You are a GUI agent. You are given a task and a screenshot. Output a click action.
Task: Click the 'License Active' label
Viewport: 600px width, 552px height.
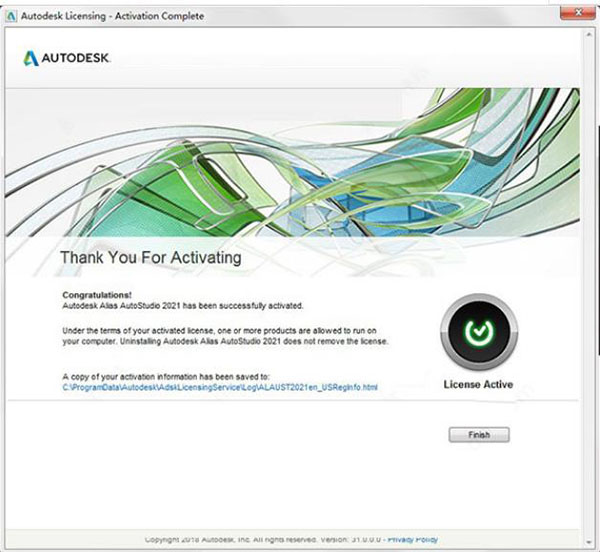tap(478, 384)
